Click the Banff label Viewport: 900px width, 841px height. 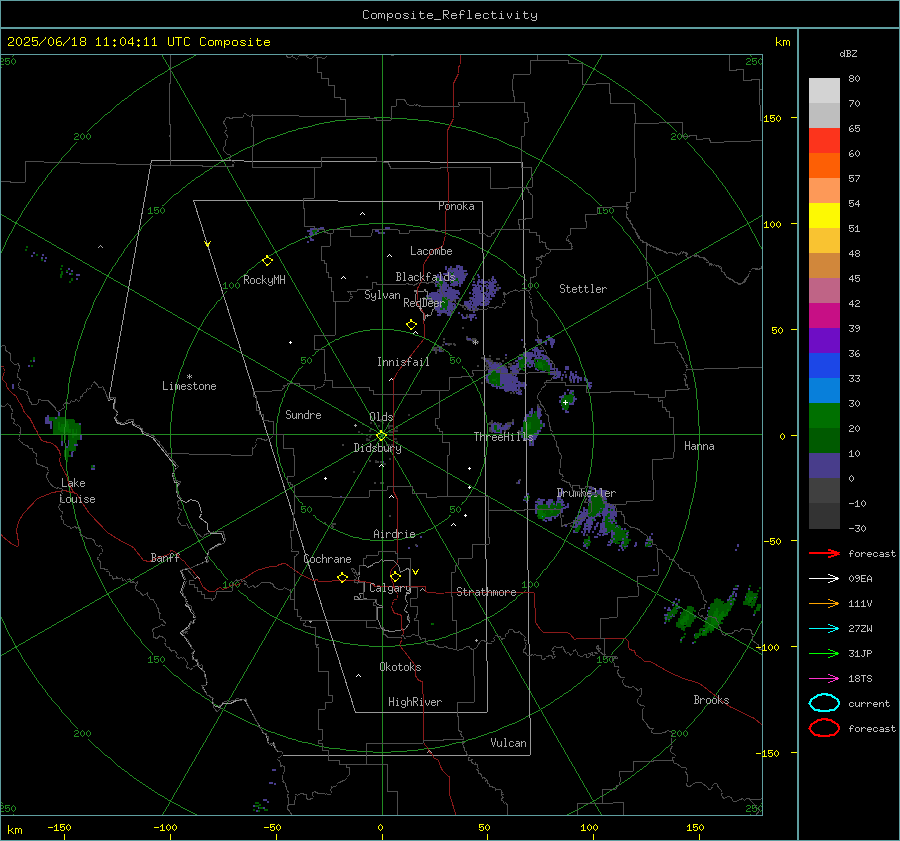tap(165, 557)
